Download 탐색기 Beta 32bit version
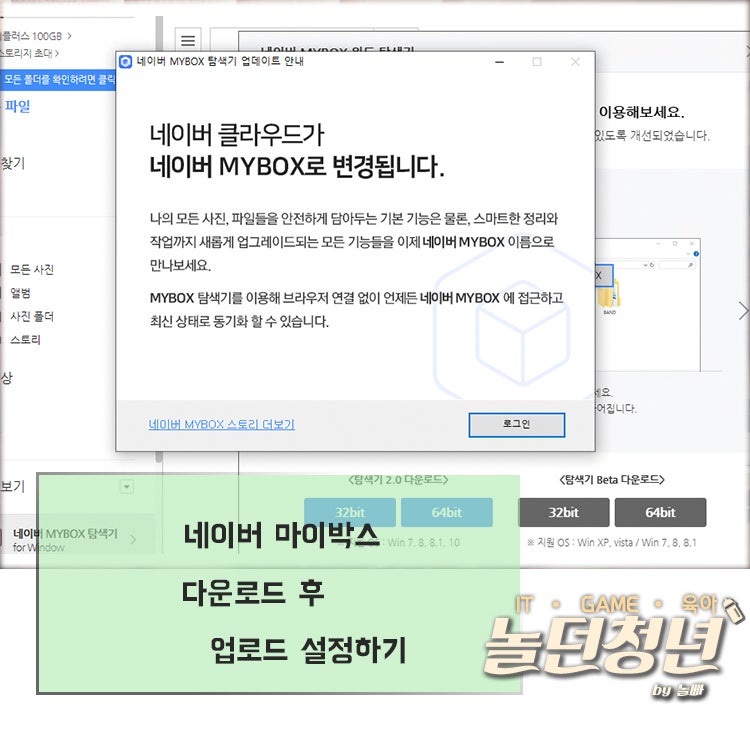Viewport: 750px width, 740px height. tap(563, 512)
